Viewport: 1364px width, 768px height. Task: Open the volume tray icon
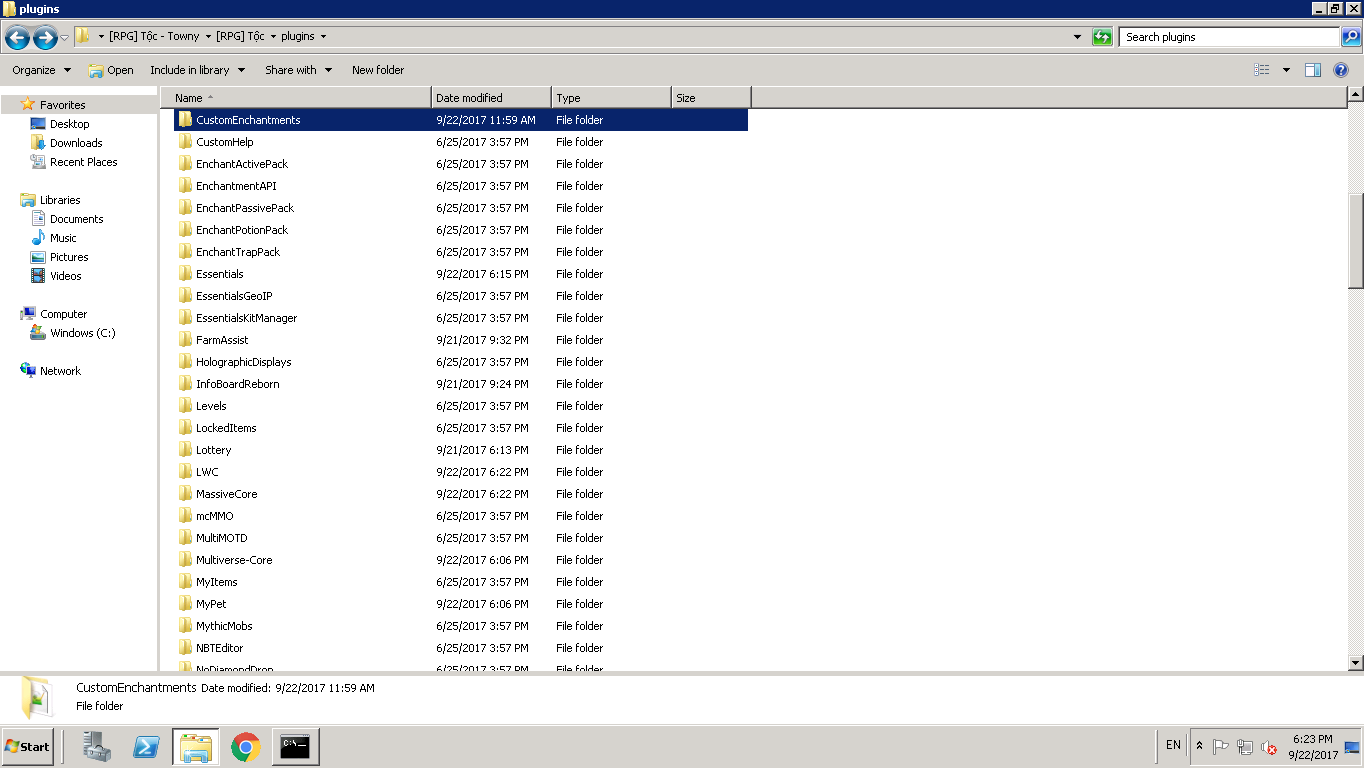[1268, 747]
